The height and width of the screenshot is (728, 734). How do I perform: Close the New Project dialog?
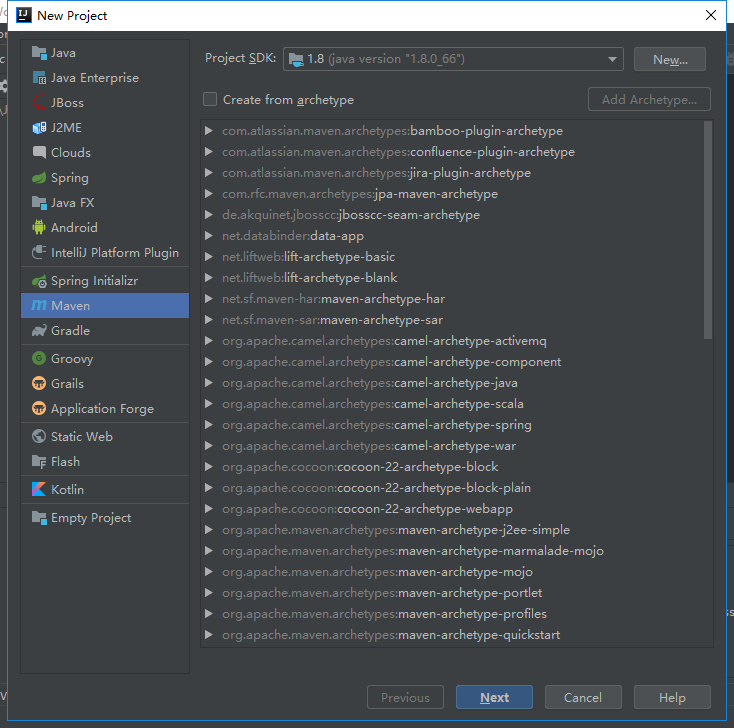(711, 15)
